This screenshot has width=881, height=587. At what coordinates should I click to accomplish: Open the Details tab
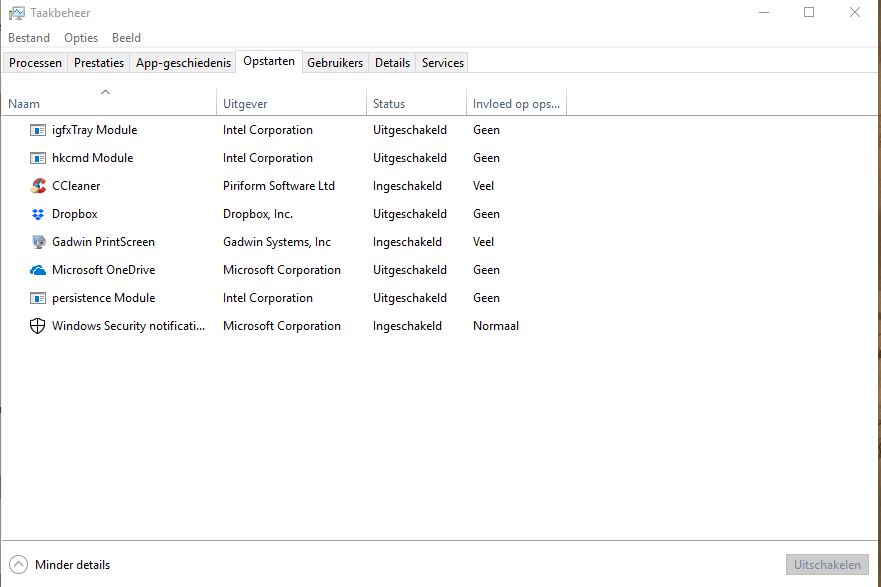pyautogui.click(x=392, y=63)
